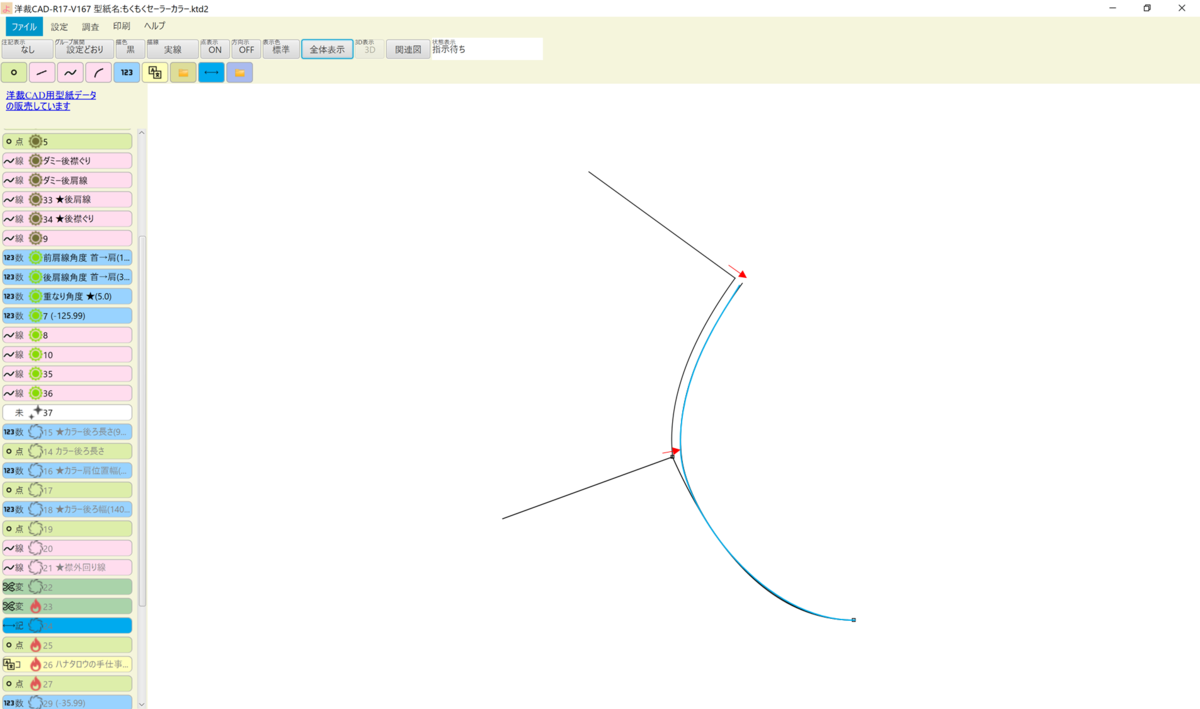Select the 18 ★カラー後ろ幅 row
1200x709 pixels.
pyautogui.click(x=67, y=509)
